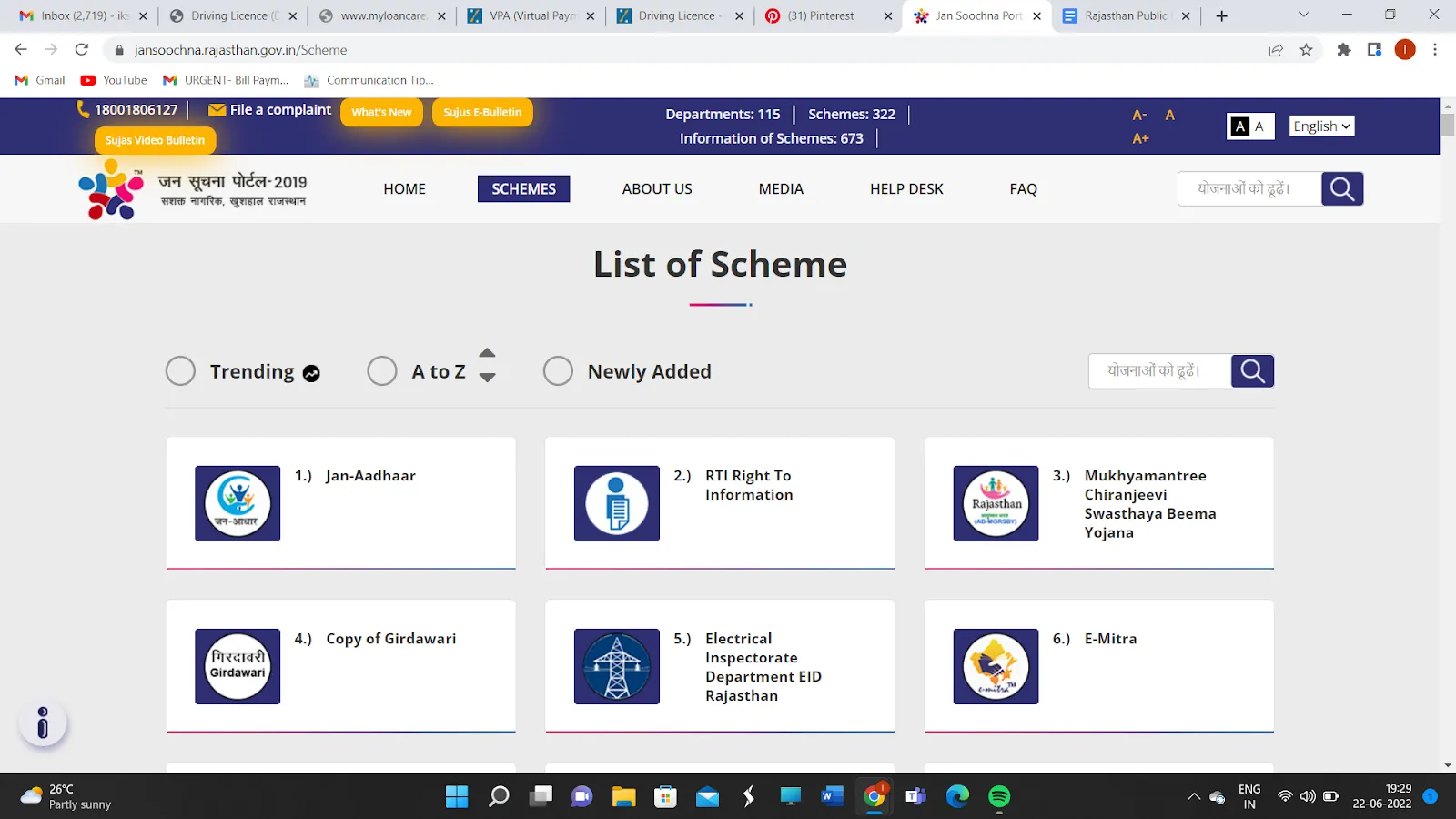Screen dimensions: 1456x819
Task: Bookmark this page with the star icon
Action: (x=1307, y=50)
